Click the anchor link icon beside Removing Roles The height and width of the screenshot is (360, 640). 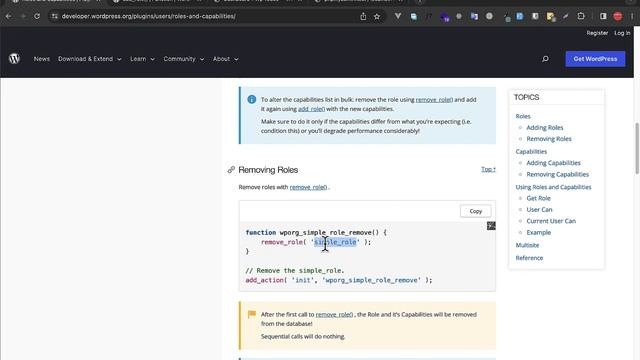coord(231,170)
